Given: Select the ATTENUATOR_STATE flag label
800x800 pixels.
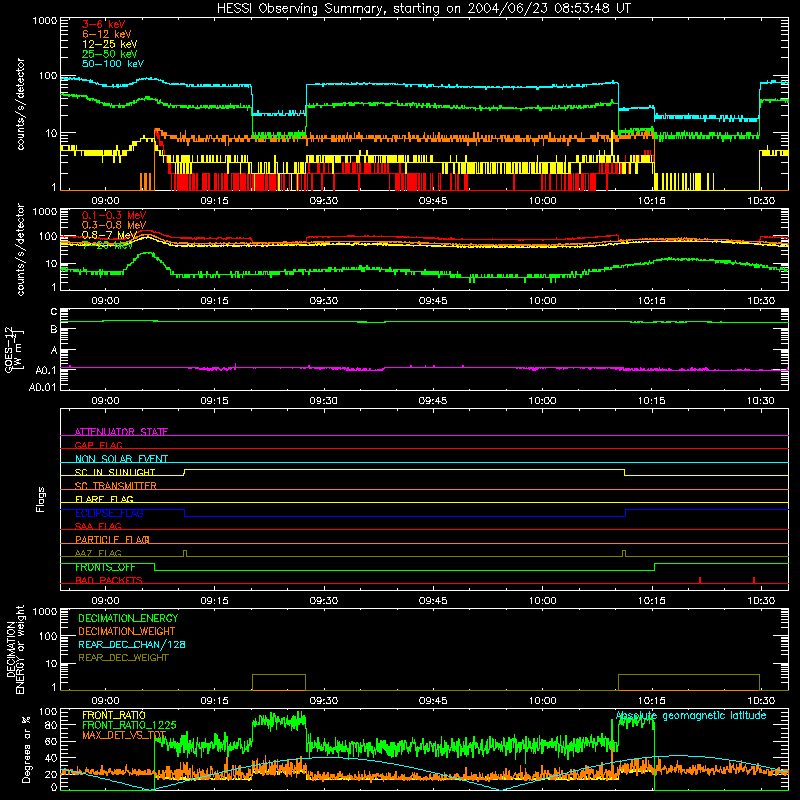Looking at the screenshot, I should 121,432.
